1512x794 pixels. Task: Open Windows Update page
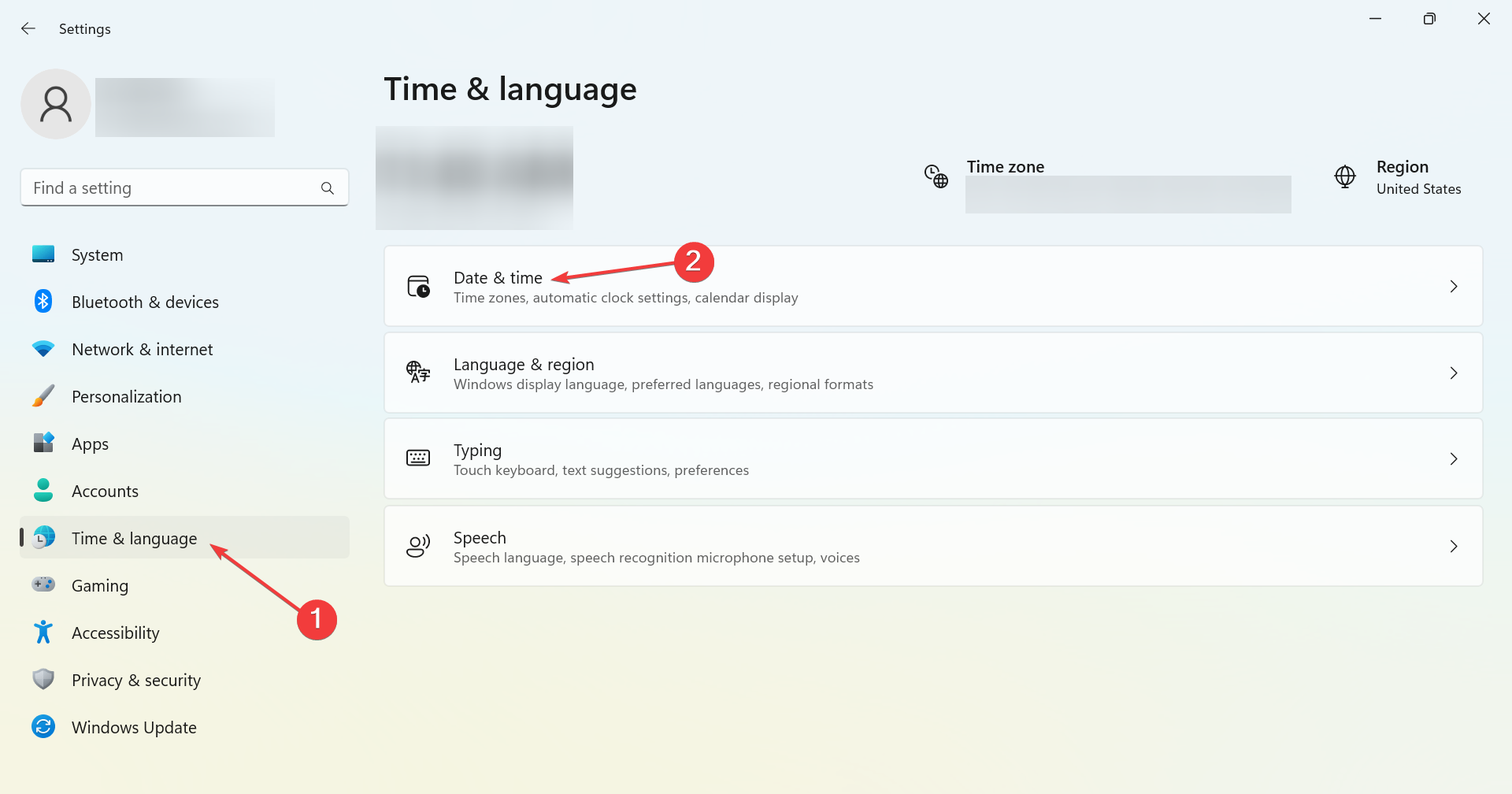[184, 727]
